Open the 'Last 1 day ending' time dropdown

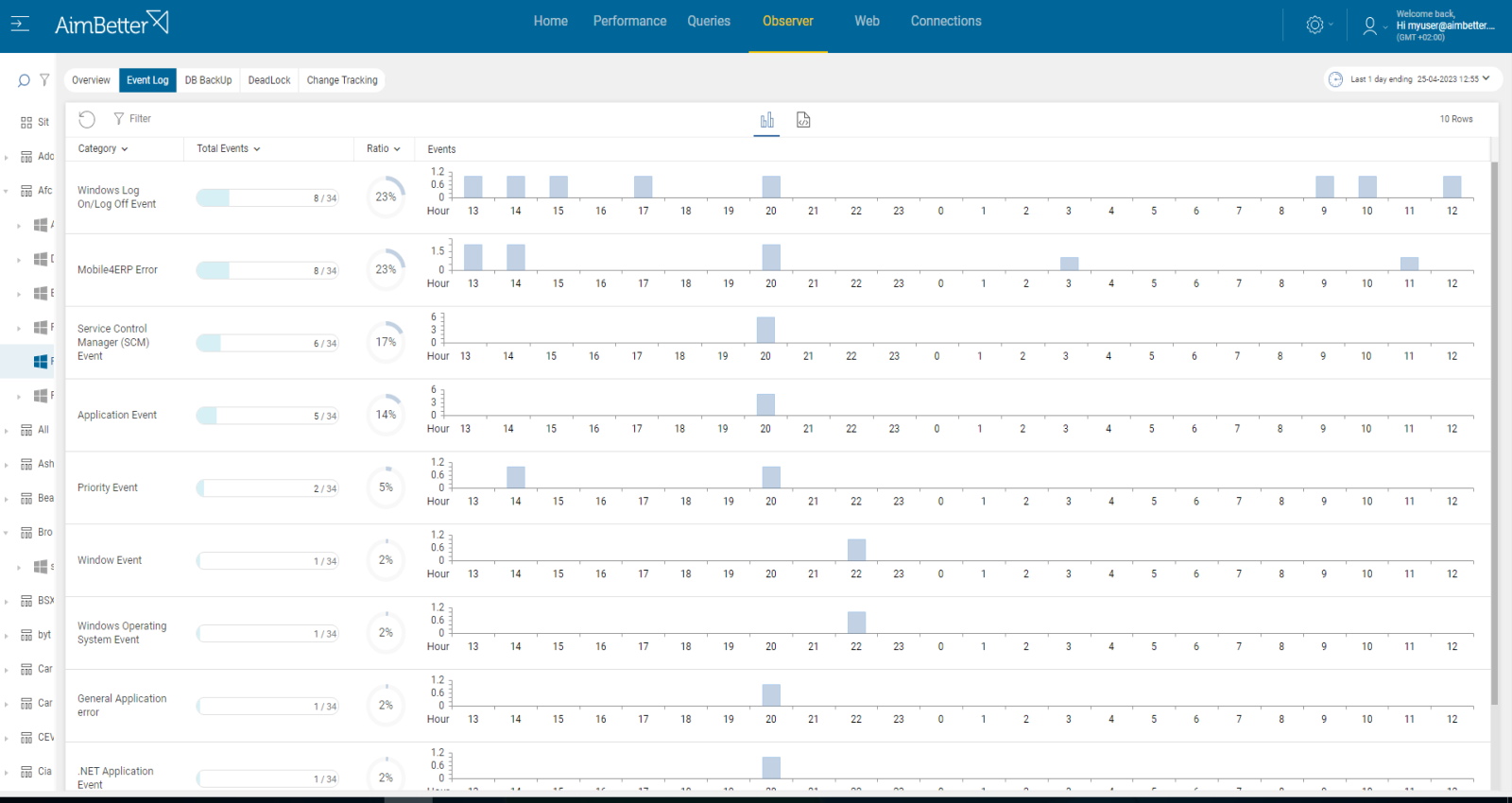tap(1420, 79)
